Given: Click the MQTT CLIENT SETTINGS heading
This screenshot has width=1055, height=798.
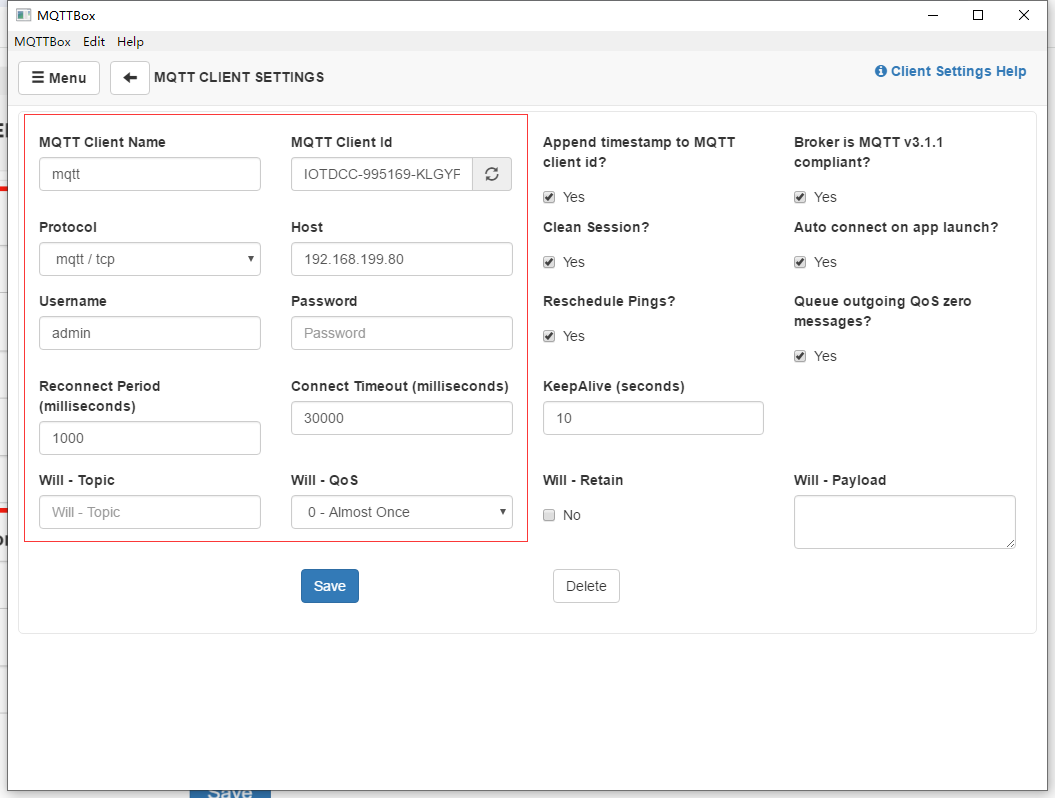Looking at the screenshot, I should [239, 77].
